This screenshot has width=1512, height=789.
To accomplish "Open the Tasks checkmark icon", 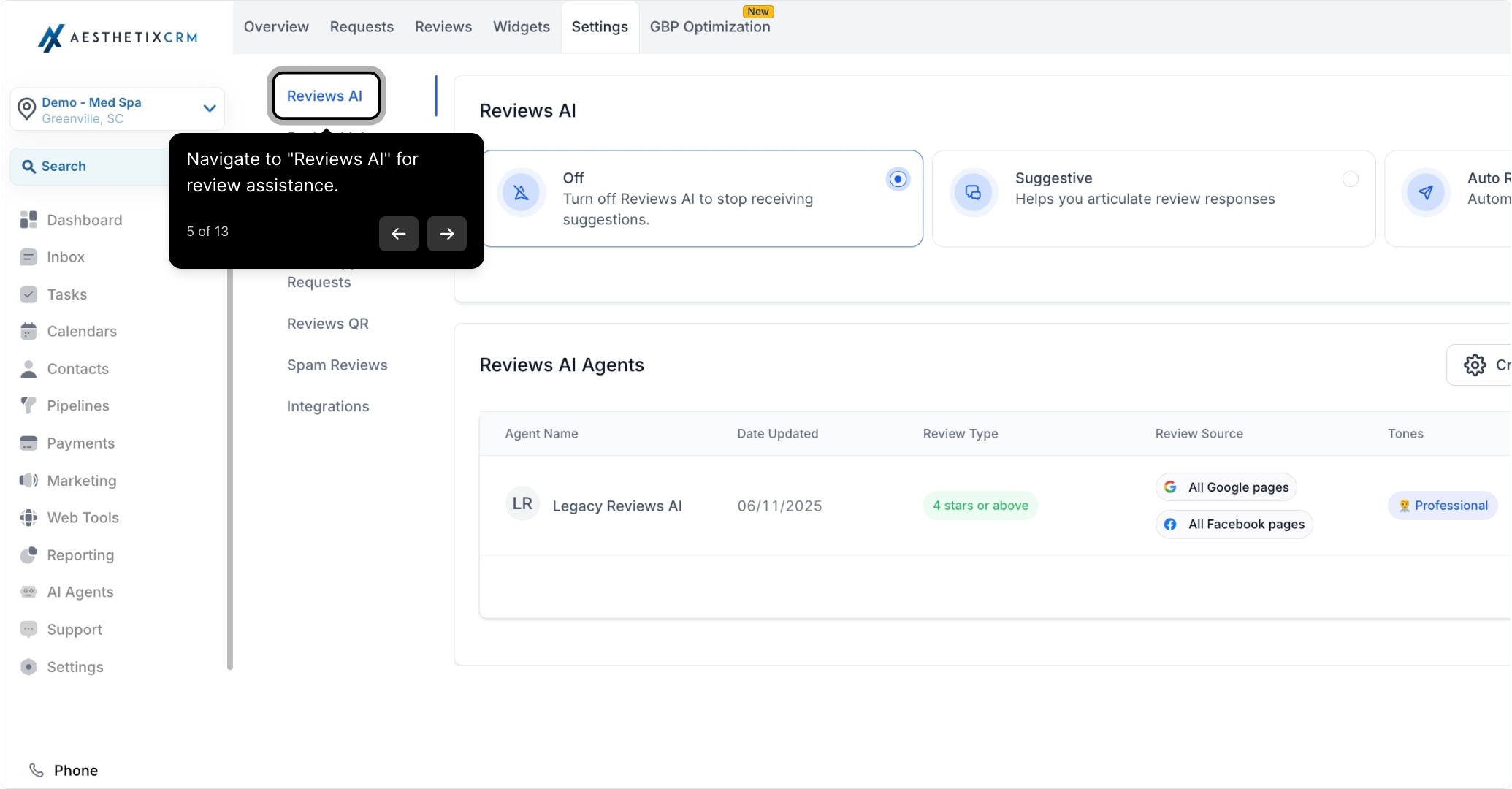I will [28, 294].
